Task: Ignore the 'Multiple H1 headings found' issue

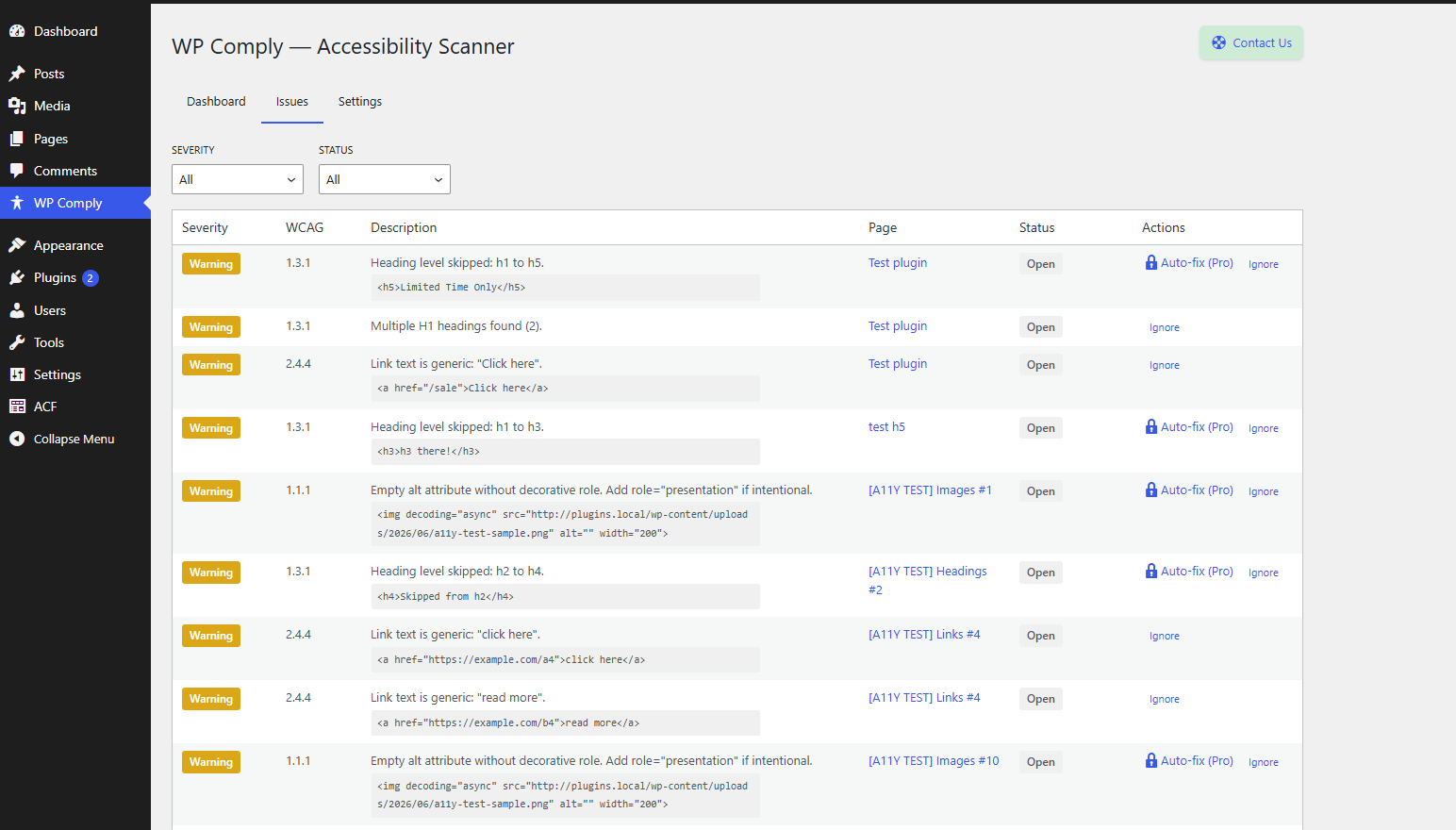Action: point(1165,327)
